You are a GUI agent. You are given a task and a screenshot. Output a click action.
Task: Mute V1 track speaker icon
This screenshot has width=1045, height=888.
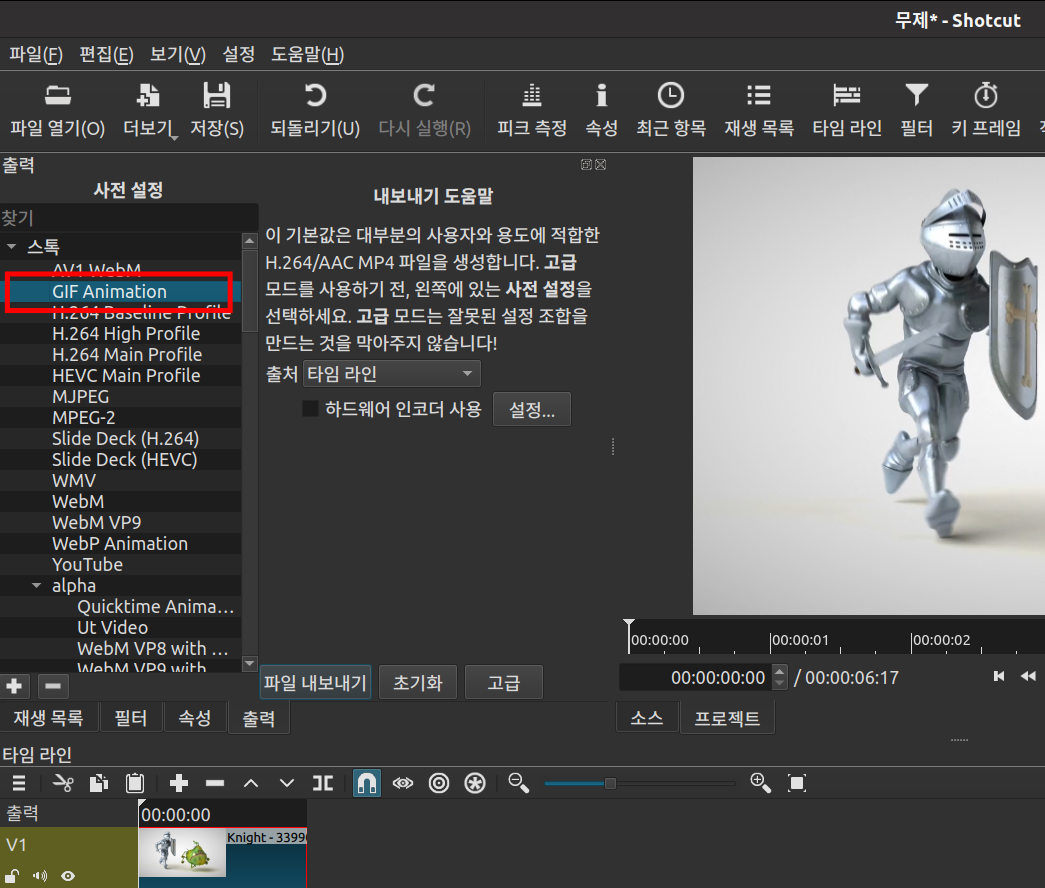pos(40,875)
